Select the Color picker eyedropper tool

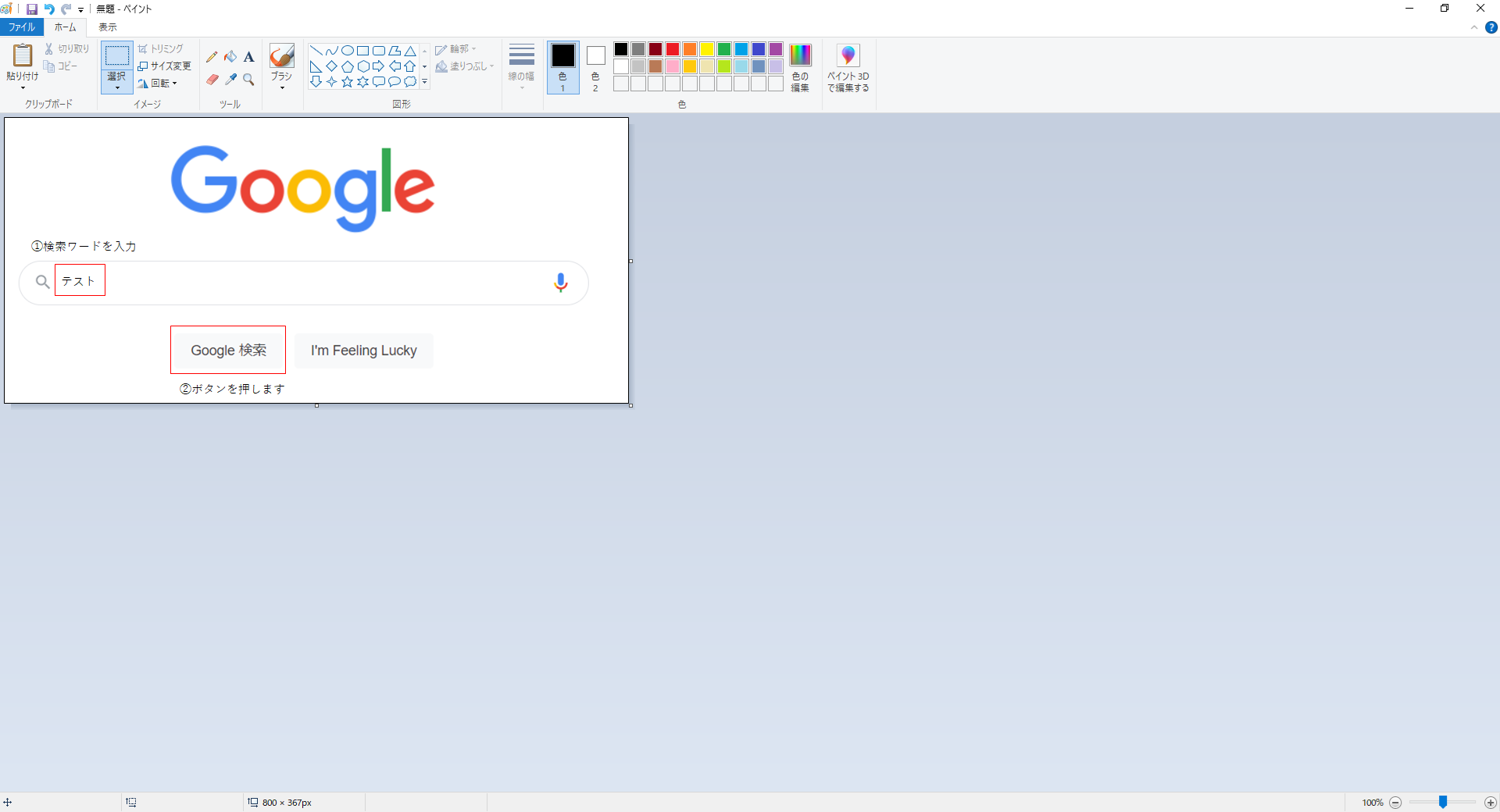[230, 80]
